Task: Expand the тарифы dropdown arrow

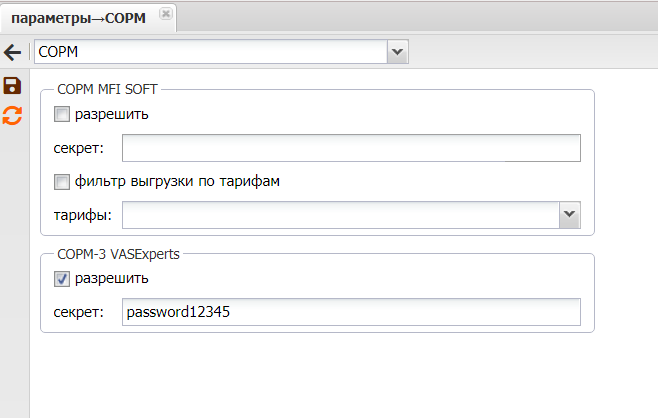Action: pos(569,214)
